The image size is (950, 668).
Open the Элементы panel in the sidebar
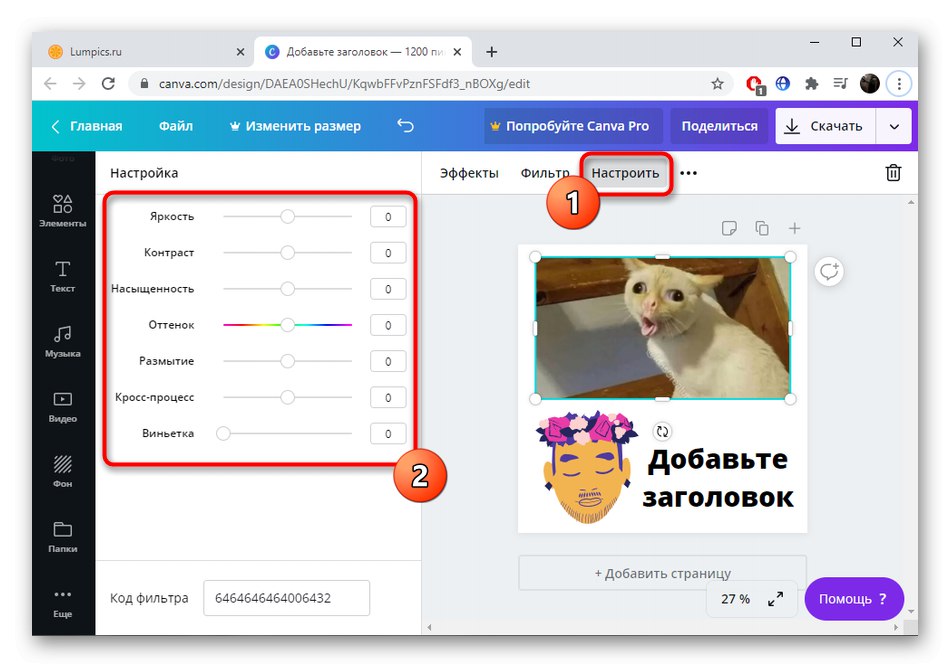[x=63, y=210]
